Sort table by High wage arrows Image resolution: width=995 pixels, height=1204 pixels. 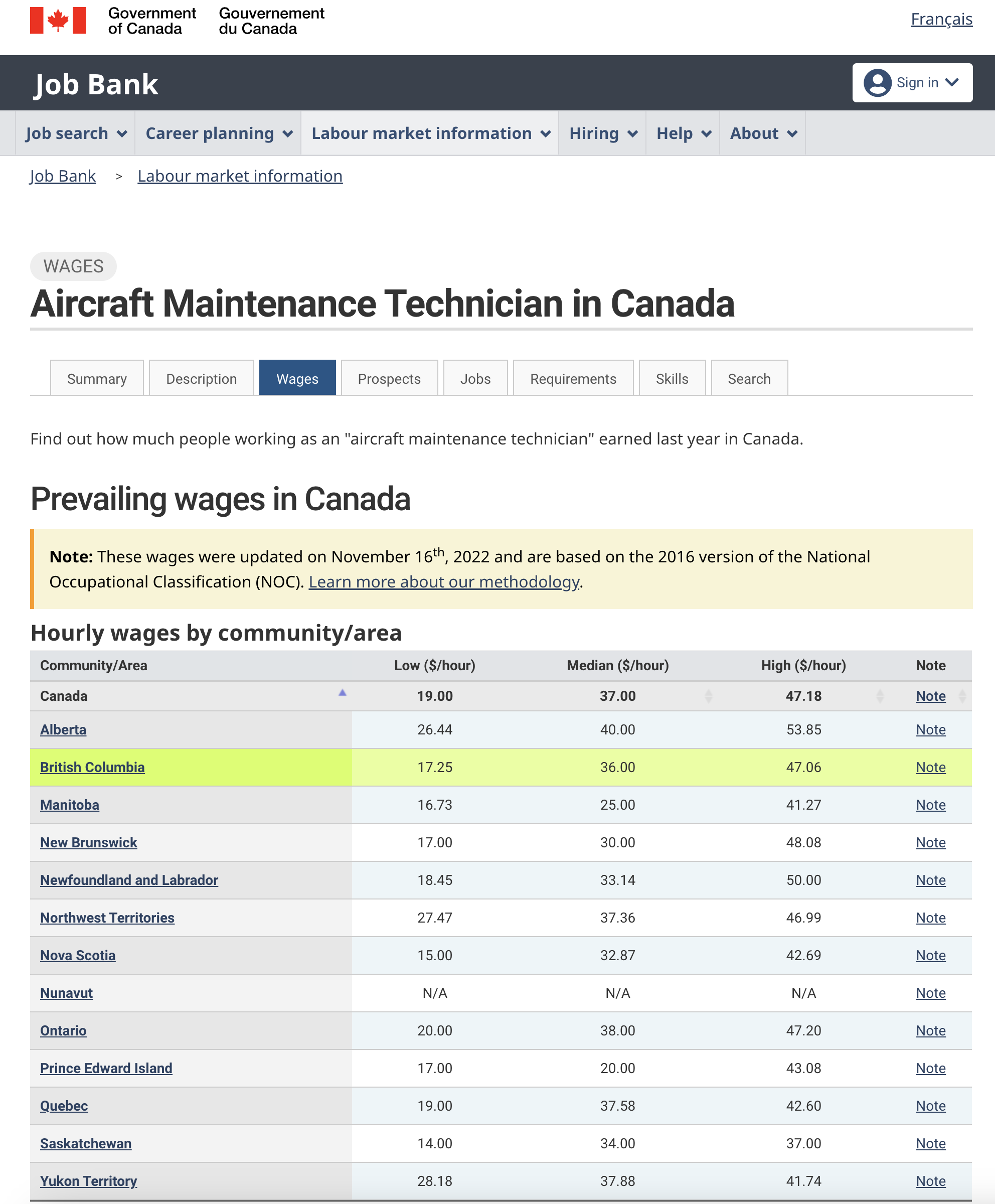point(880,696)
